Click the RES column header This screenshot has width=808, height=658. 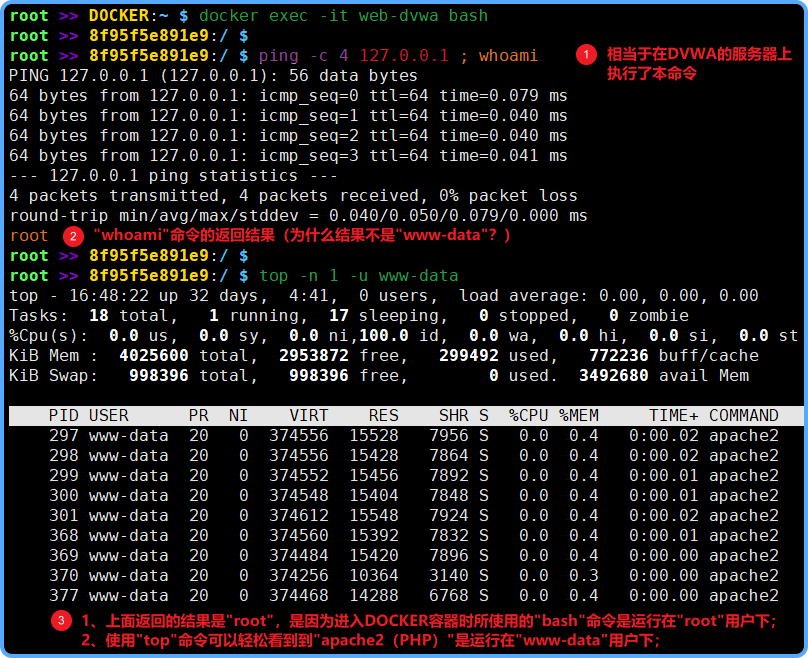383,416
